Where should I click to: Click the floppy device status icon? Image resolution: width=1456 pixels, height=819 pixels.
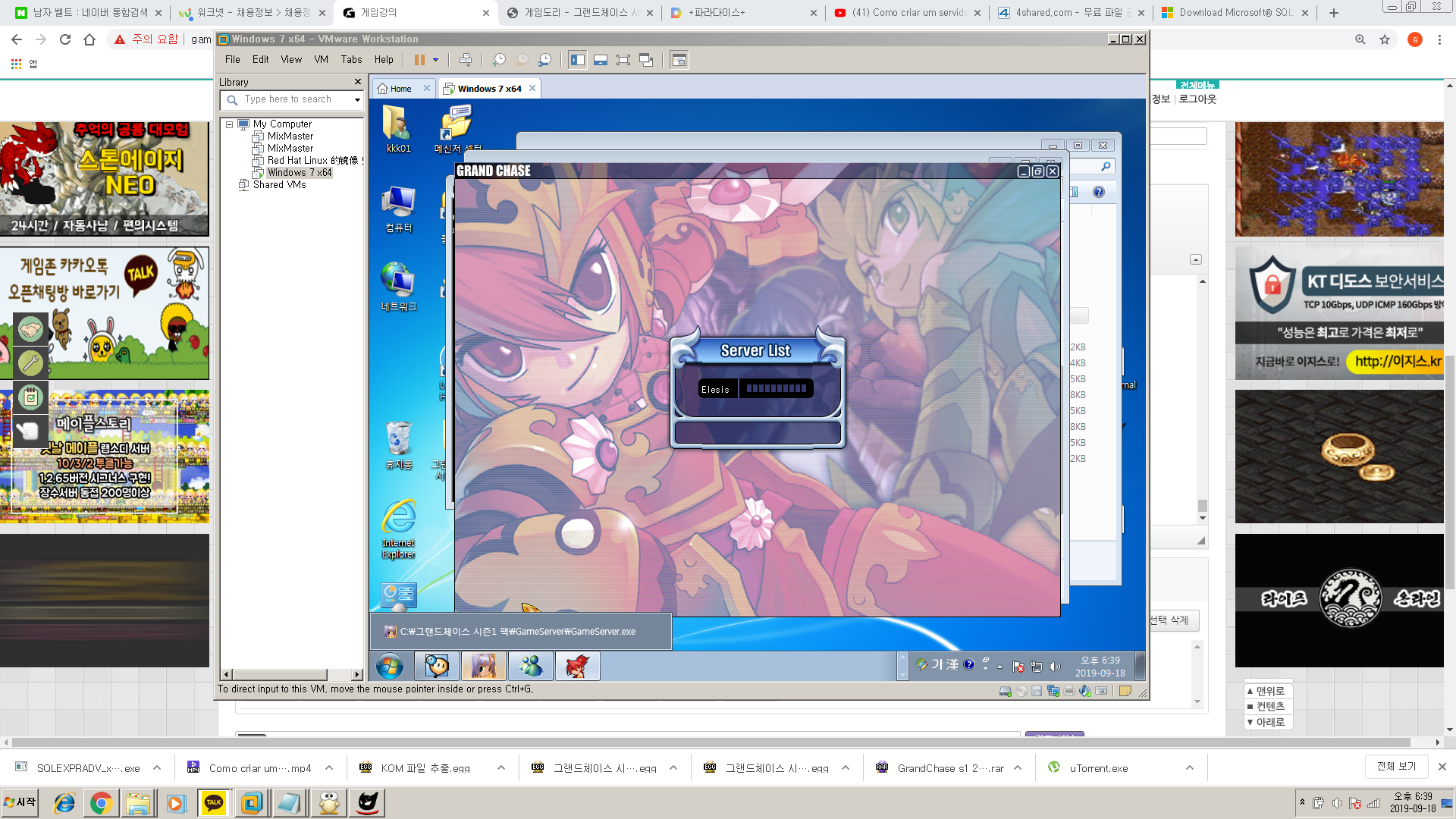1037,691
